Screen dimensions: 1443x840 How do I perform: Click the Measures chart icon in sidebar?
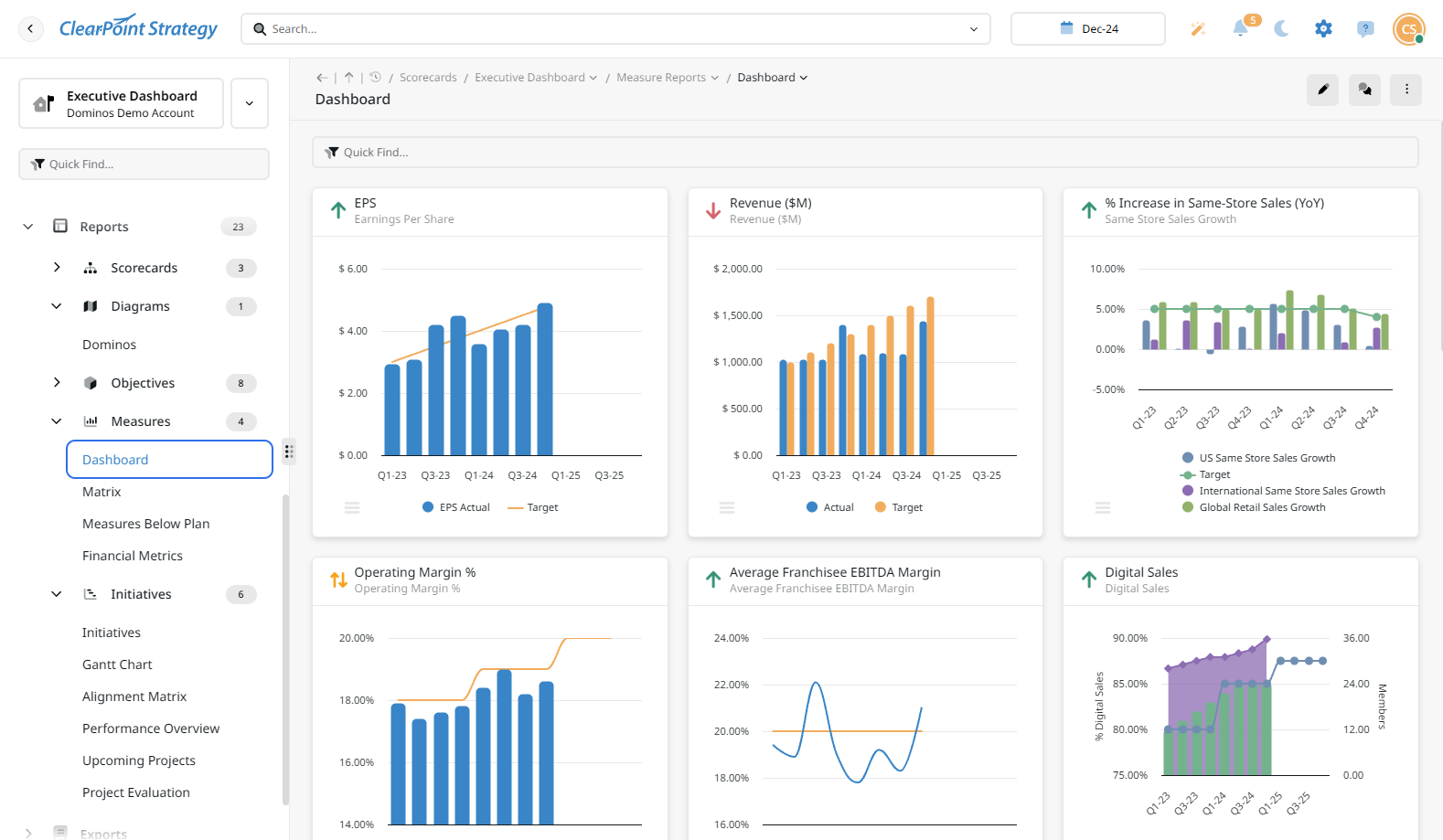[91, 421]
